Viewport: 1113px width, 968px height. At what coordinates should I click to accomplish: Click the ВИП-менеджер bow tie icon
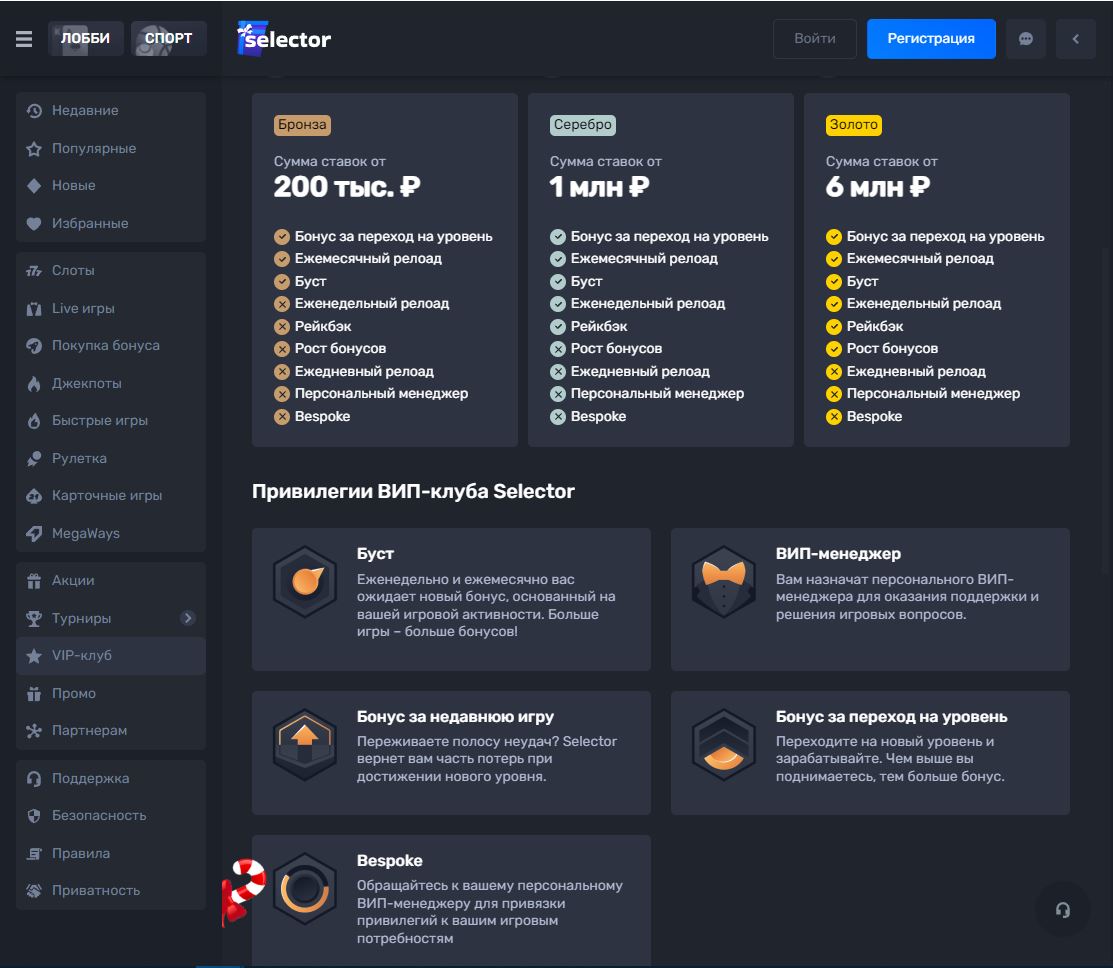tap(723, 581)
